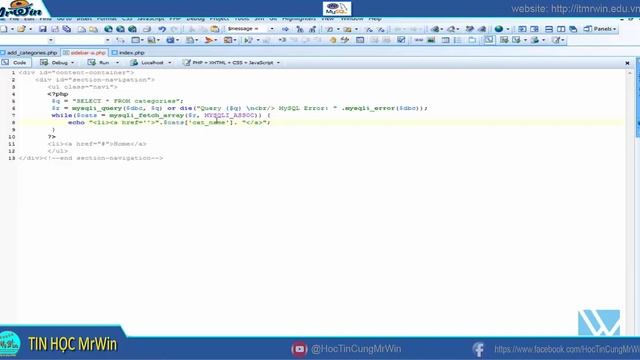
Task: Click the opening <?php tag line
Action: (58, 94)
